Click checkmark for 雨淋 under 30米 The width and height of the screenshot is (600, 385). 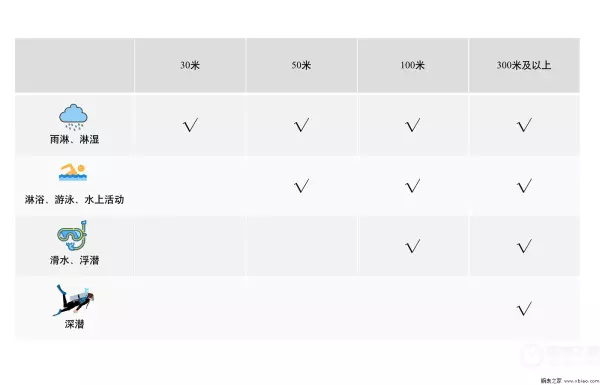click(191, 125)
